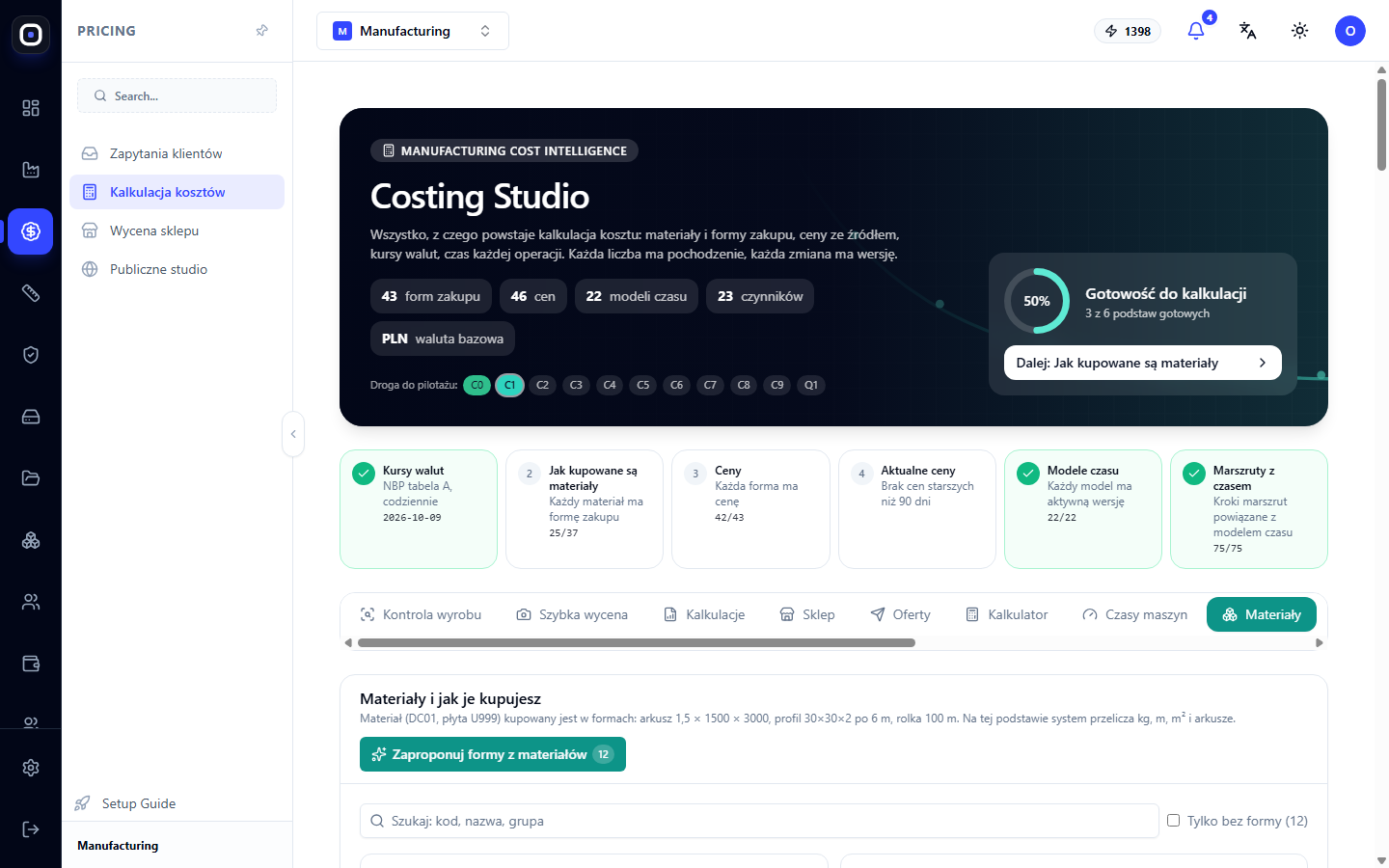The height and width of the screenshot is (868, 1389).
Task: Open the "Kalkulacje" tab
Action: tap(704, 614)
